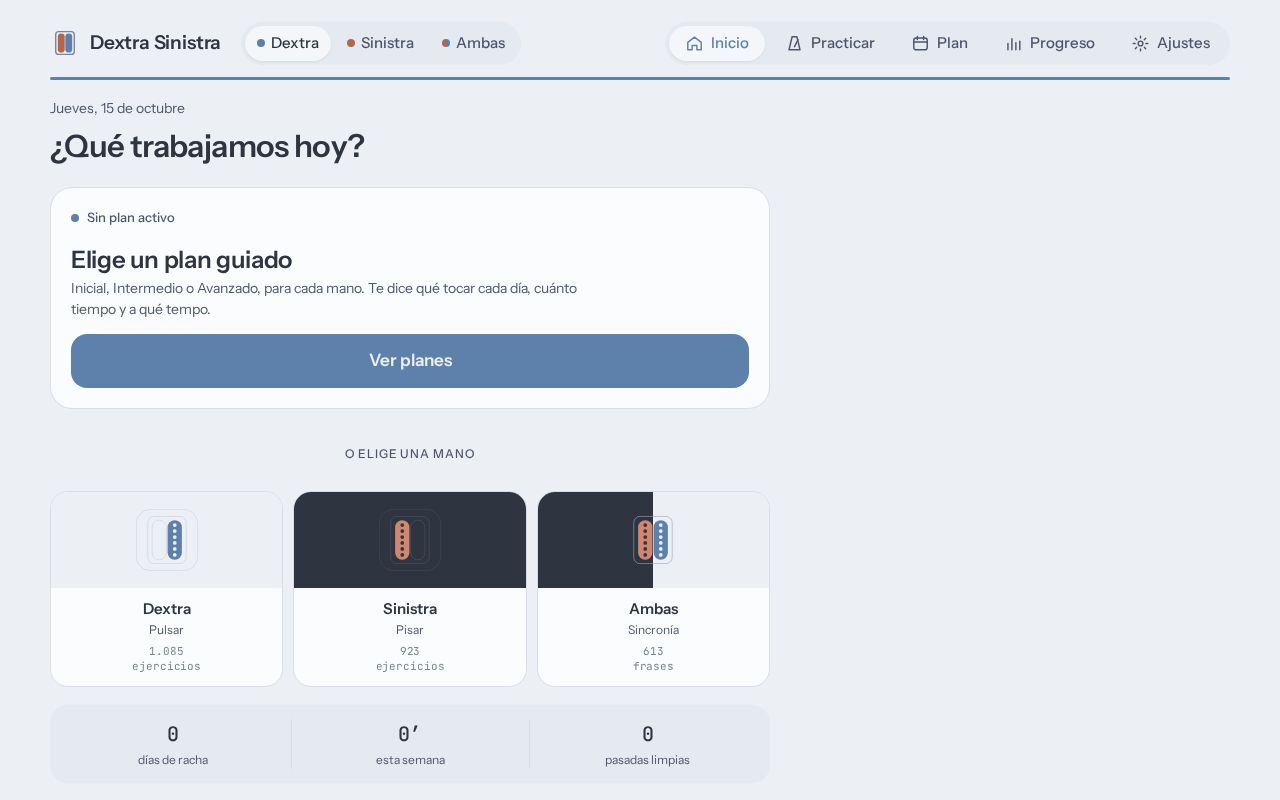Screen dimensions: 1280x800
Task: Switch to the Progreso tab
Action: click(x=1050, y=44)
